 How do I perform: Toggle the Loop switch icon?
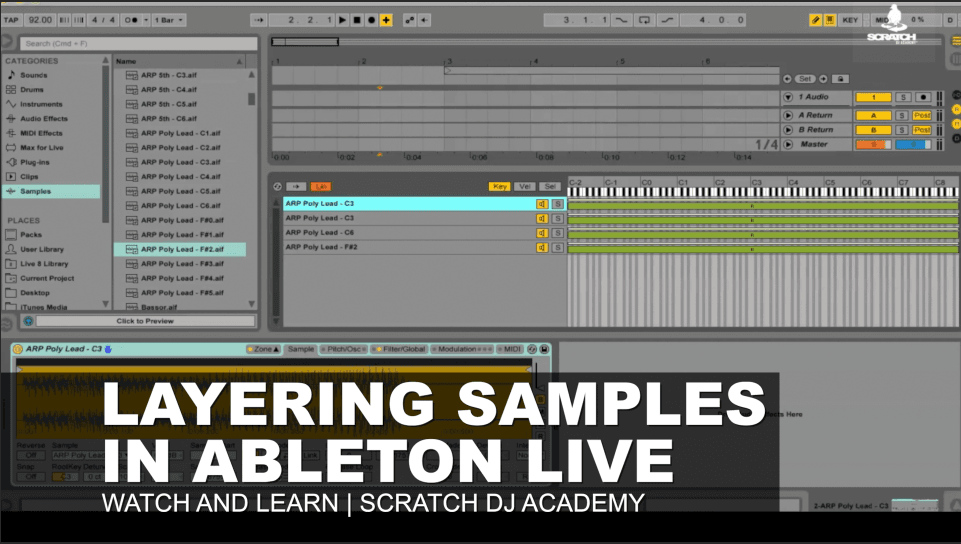[x=644, y=20]
